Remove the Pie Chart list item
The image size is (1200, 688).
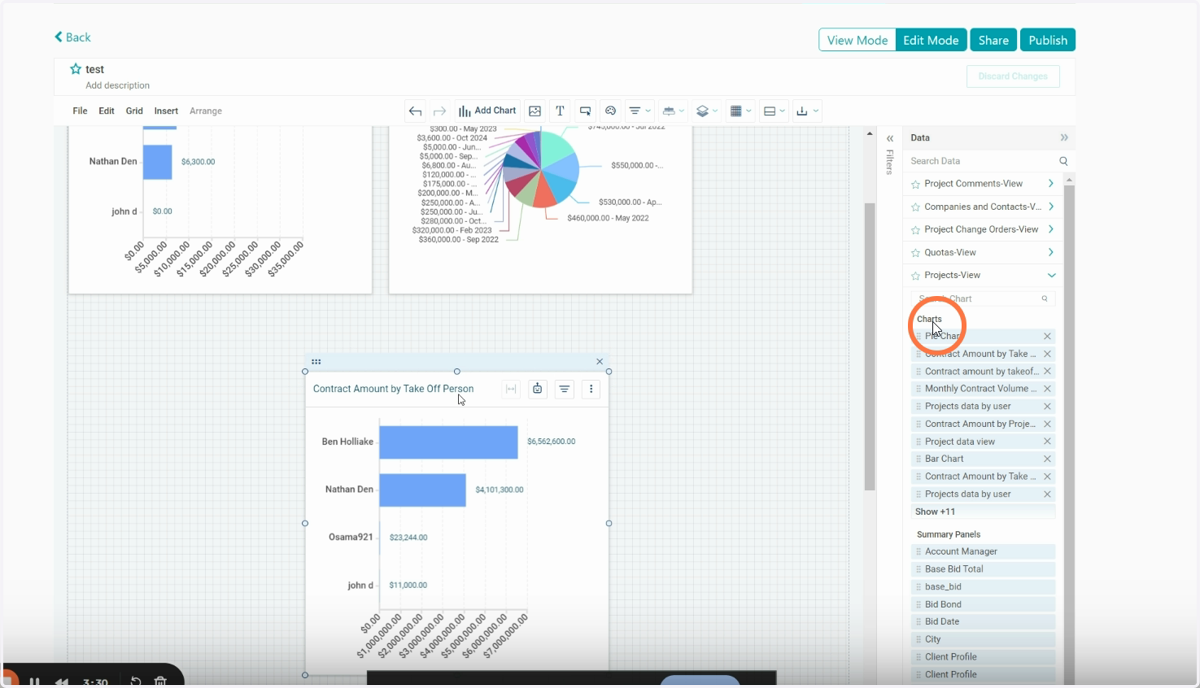1047,336
